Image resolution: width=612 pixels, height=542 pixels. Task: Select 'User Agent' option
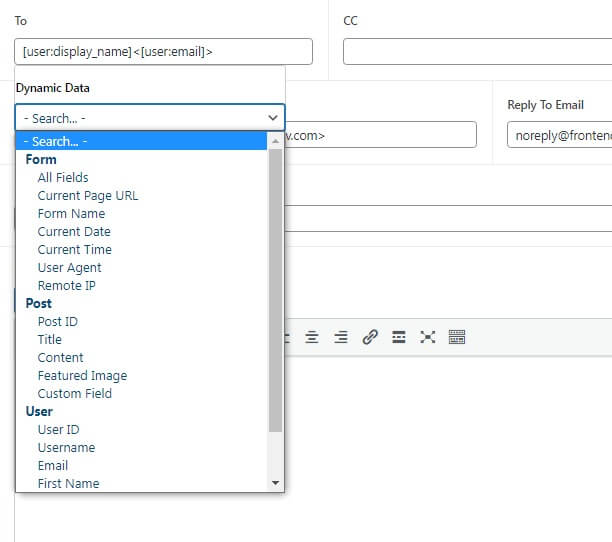coord(141,267)
